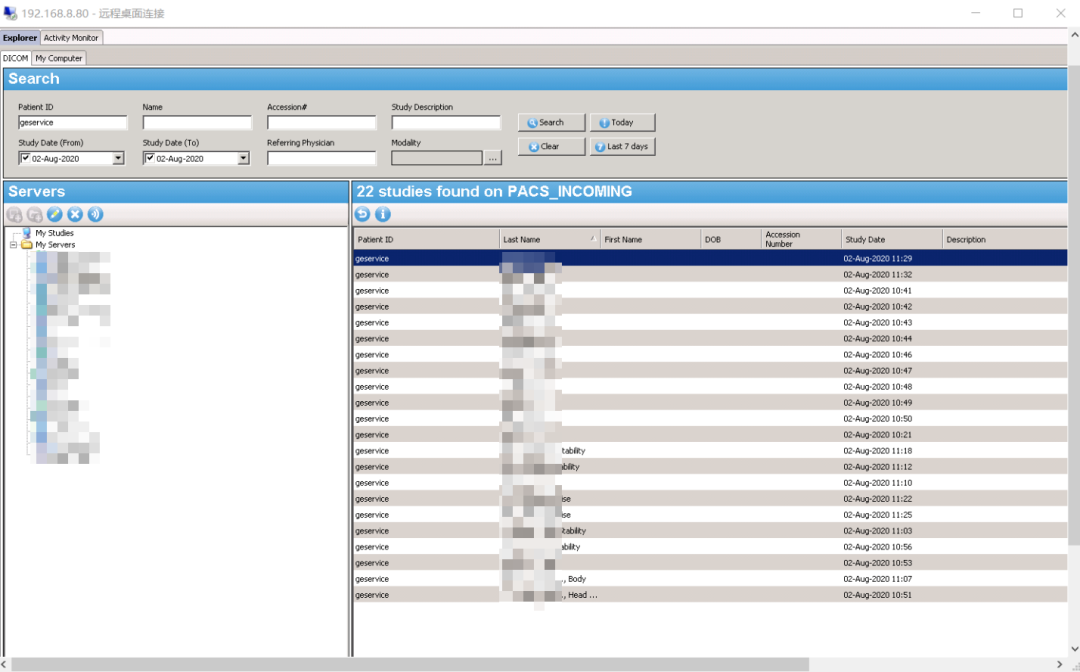Viewport: 1080px width, 672px height.
Task: Select study dated 02-Aug-2020 10:42
Action: coord(710,306)
